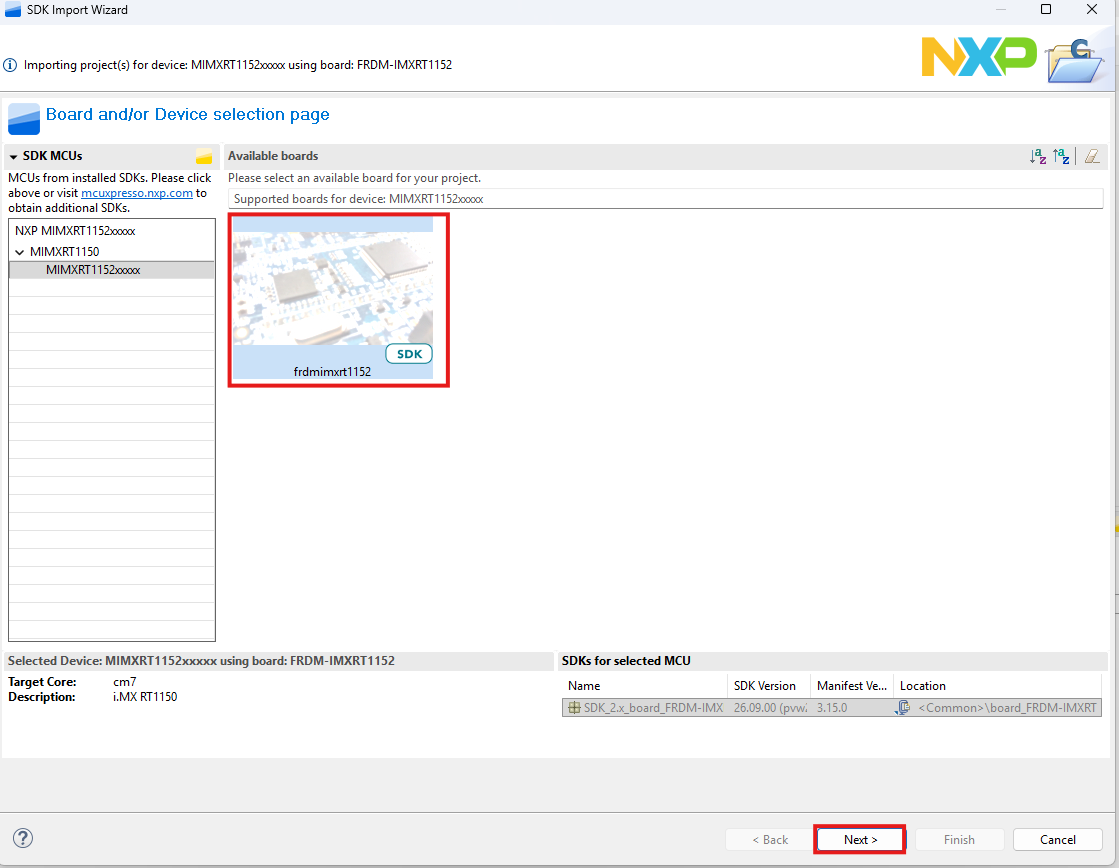Select NXP MIMXRT1152xxxxx entry
Image resolution: width=1119 pixels, height=868 pixels.
click(111, 231)
